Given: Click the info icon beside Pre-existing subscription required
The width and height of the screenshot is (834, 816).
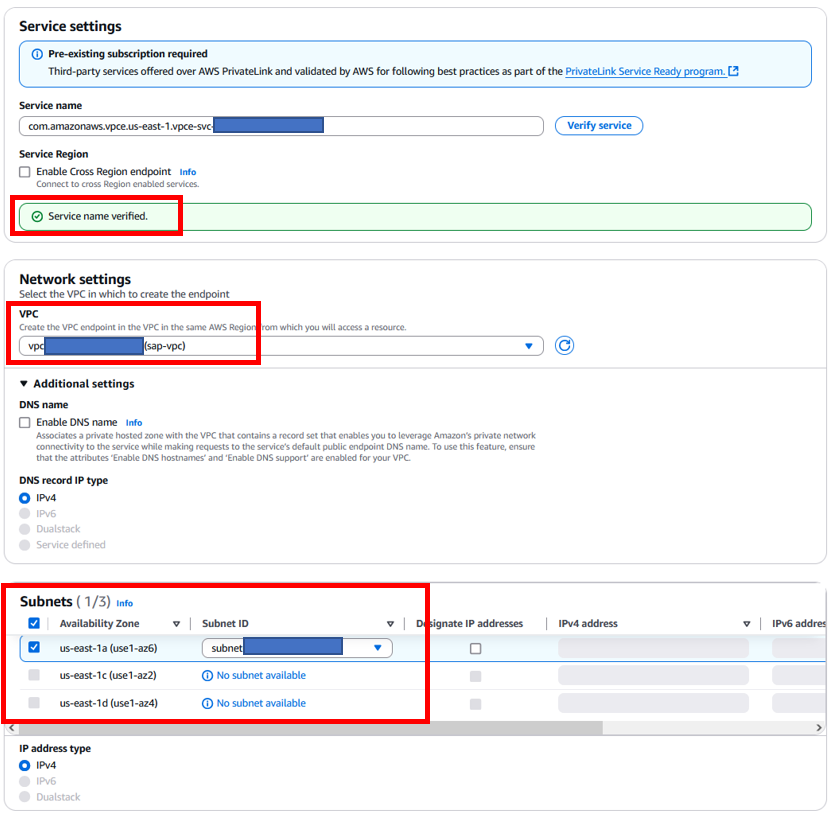Looking at the screenshot, I should coord(37,54).
